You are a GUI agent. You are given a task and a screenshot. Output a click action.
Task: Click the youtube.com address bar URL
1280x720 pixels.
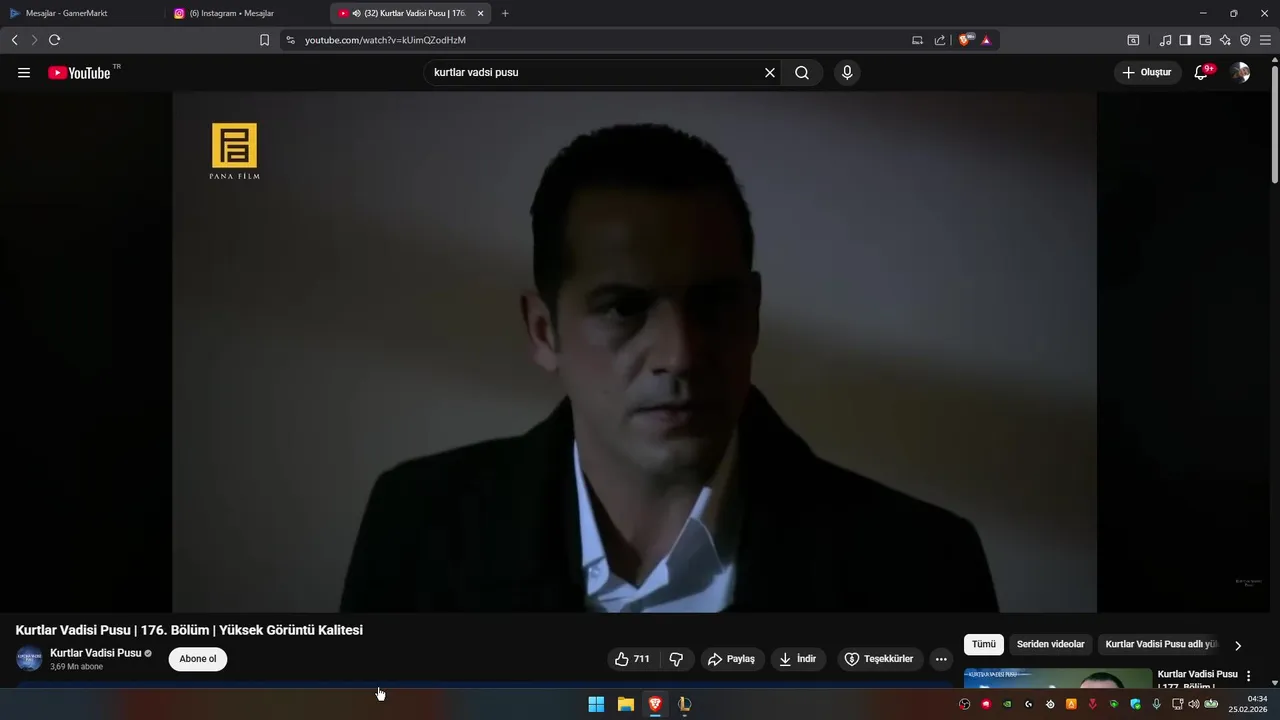385,40
